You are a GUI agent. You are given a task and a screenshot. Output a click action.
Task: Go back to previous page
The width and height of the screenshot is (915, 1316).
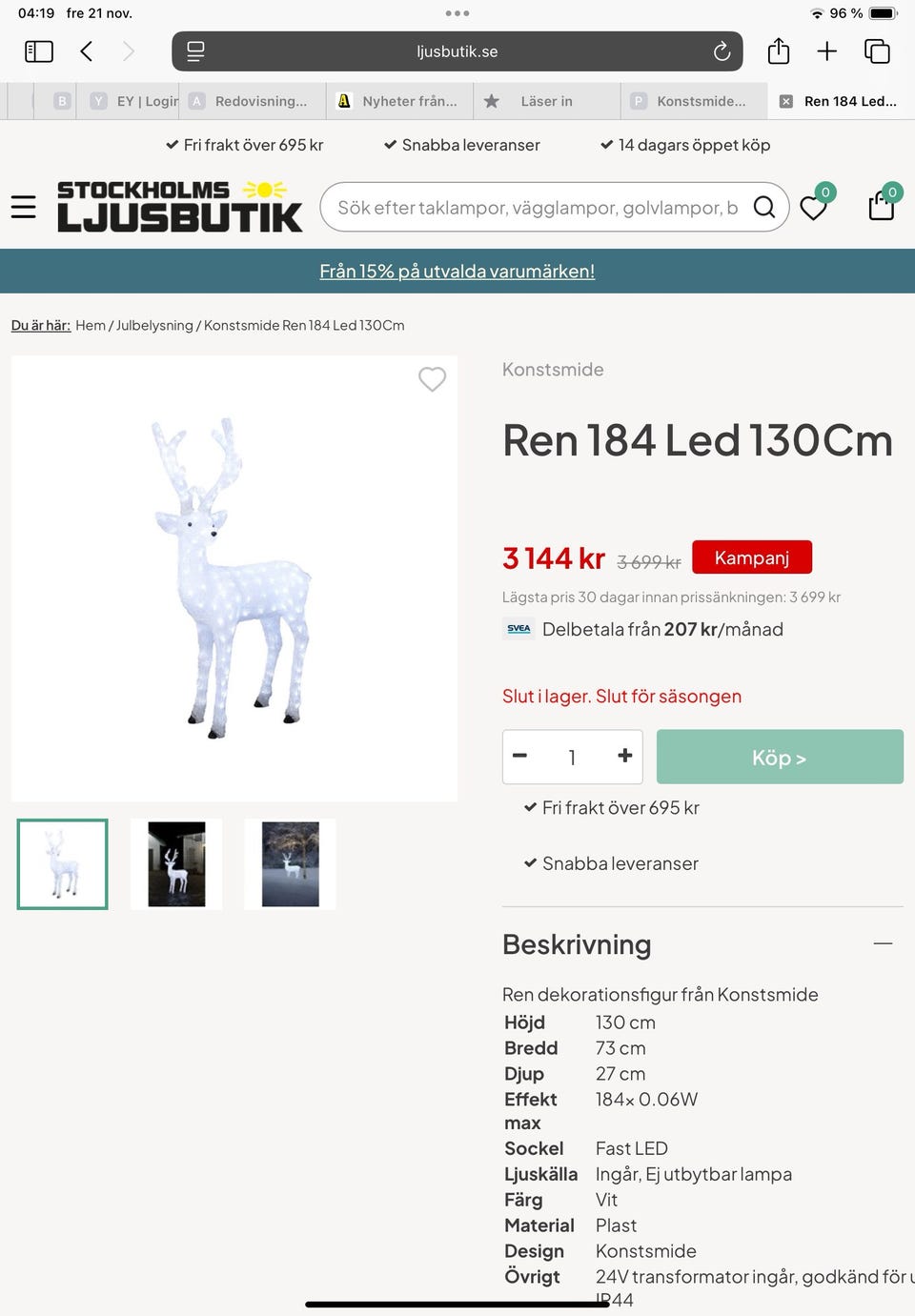click(87, 51)
